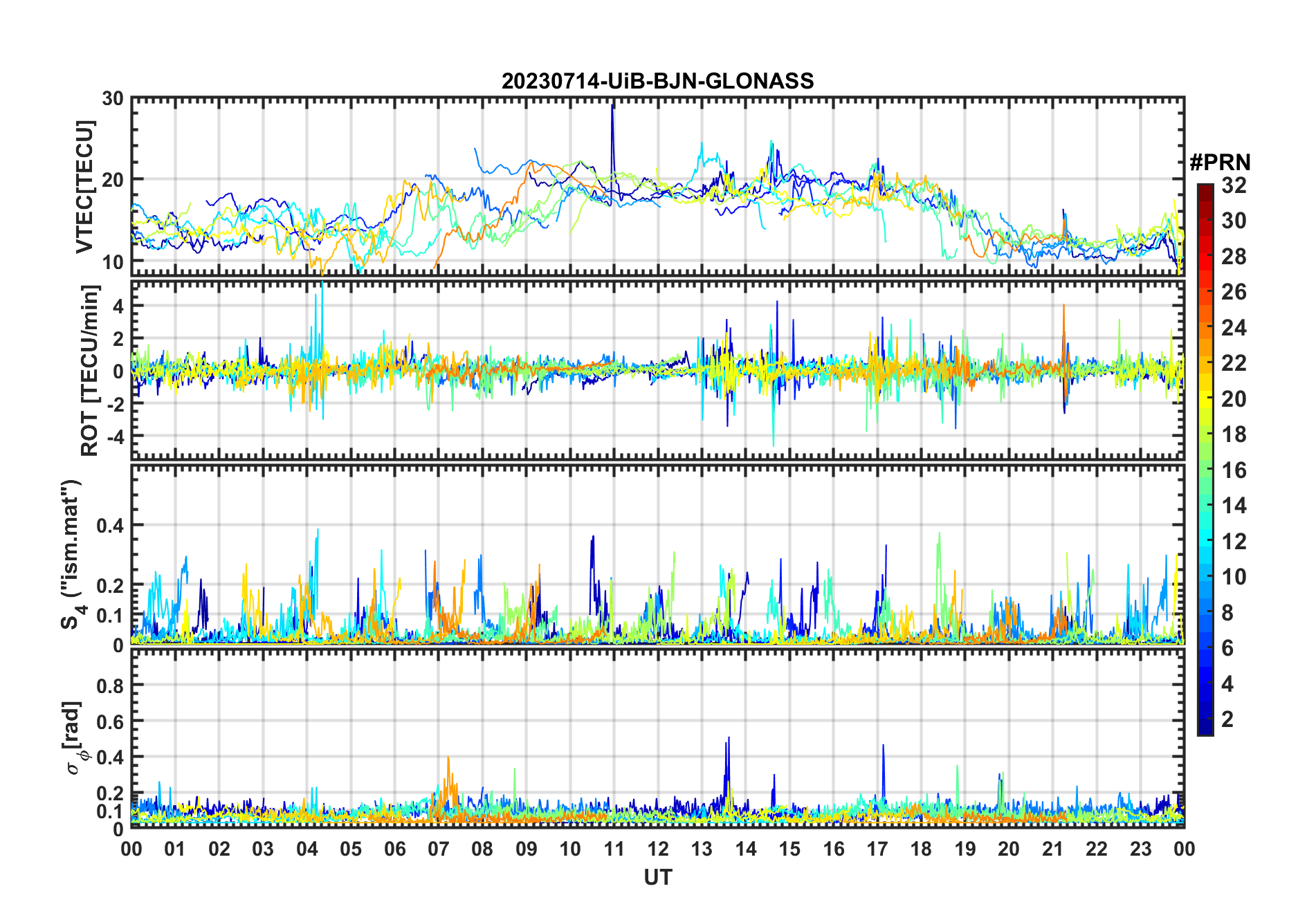Click the x-axis hour tick 05
Viewport: 1316px width, 920px height.
[x=351, y=849]
